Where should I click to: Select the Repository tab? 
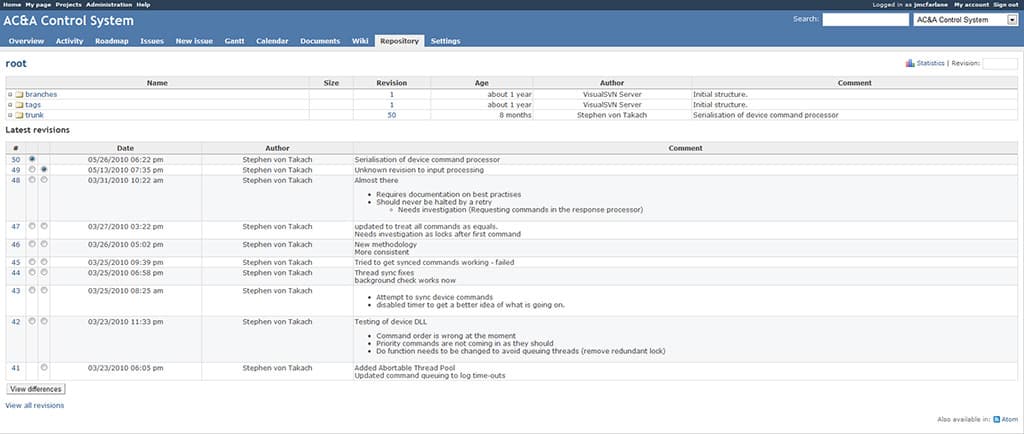pyautogui.click(x=399, y=41)
